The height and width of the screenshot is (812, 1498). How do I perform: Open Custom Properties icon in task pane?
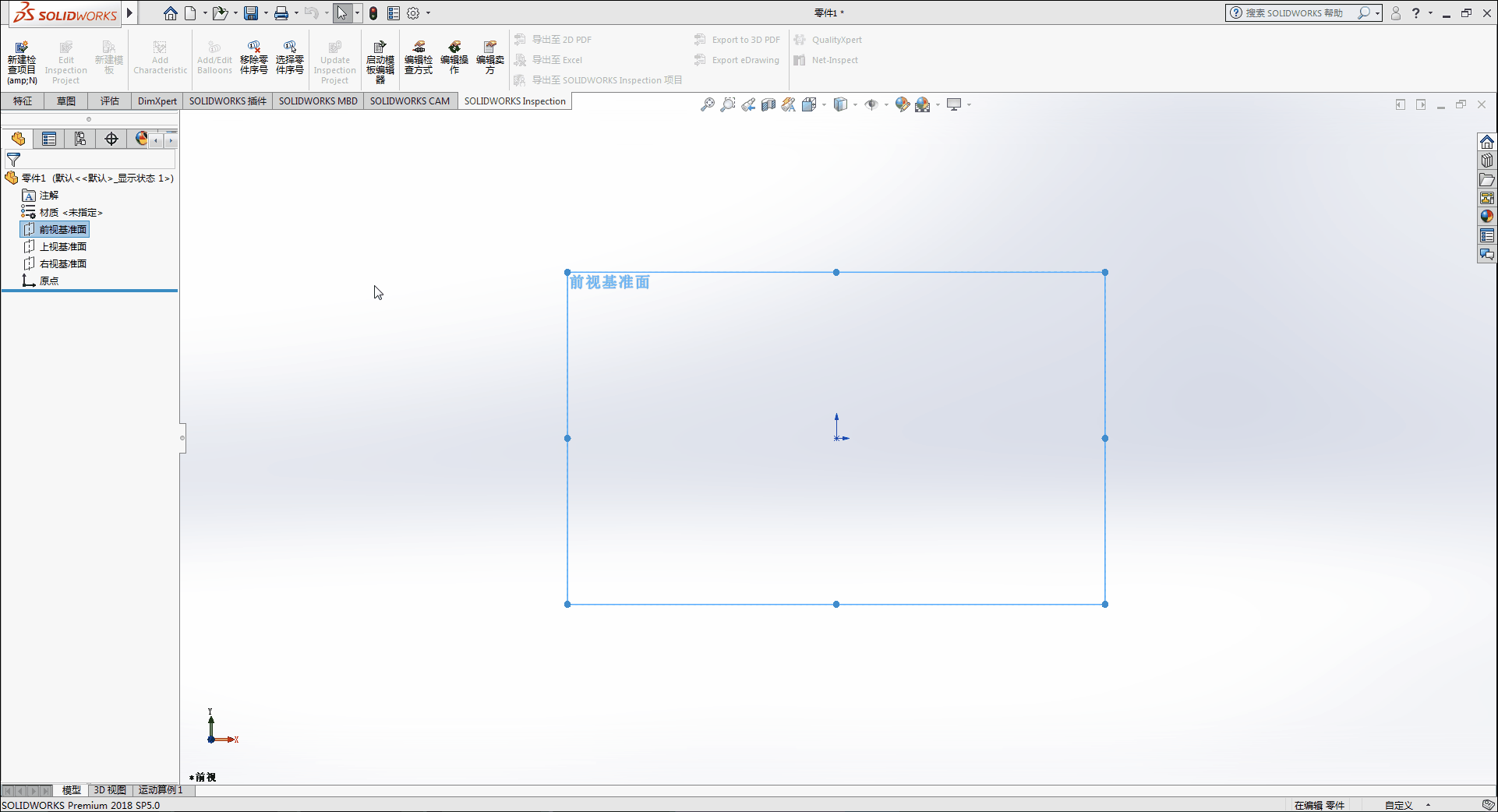click(1487, 235)
